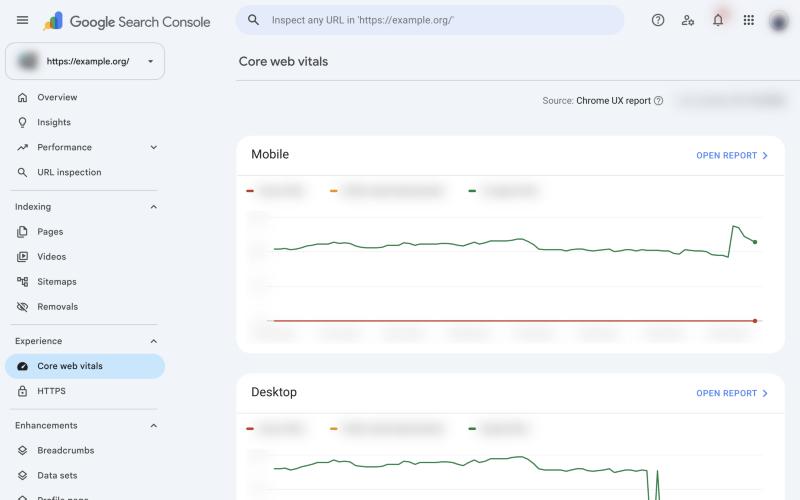
Task: Click inside the Inspect any URL field
Action: [430, 20]
